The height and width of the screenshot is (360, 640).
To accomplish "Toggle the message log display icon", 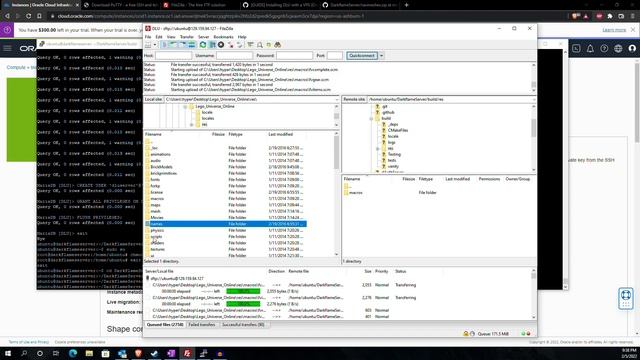I will click(x=164, y=45).
